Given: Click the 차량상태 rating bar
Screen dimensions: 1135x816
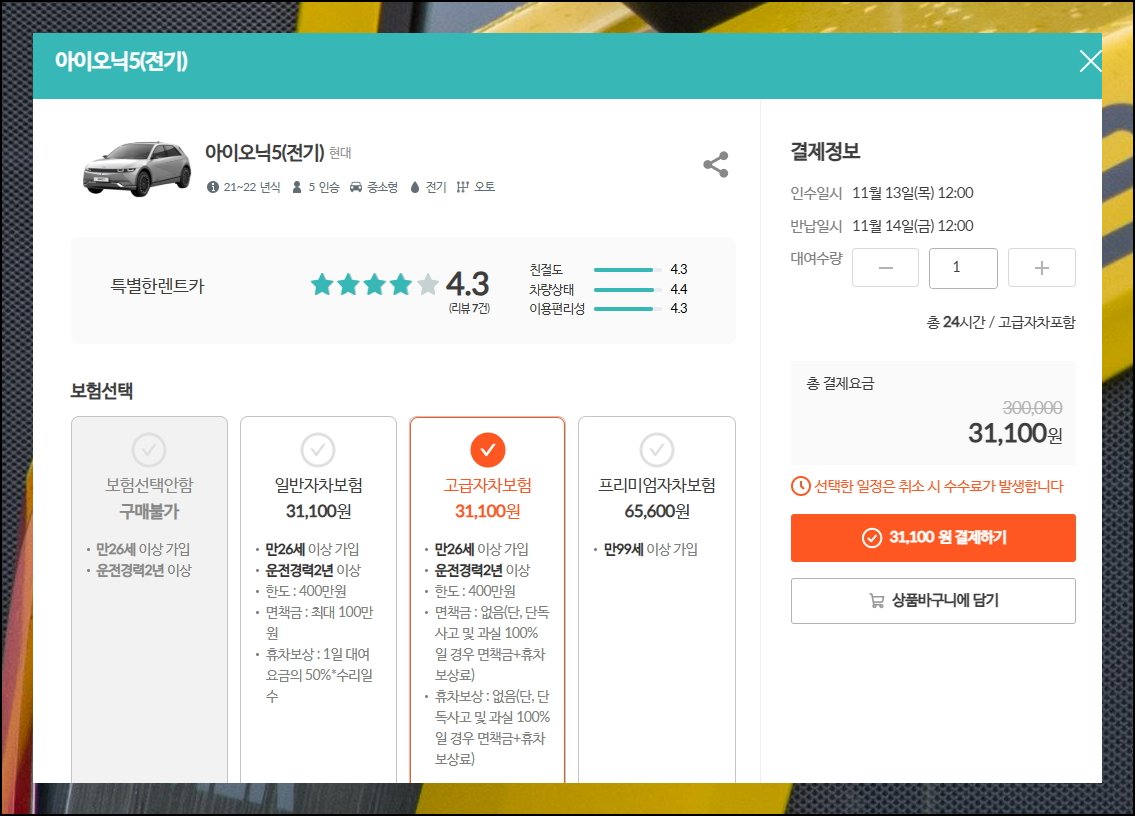Looking at the screenshot, I should (x=627, y=290).
